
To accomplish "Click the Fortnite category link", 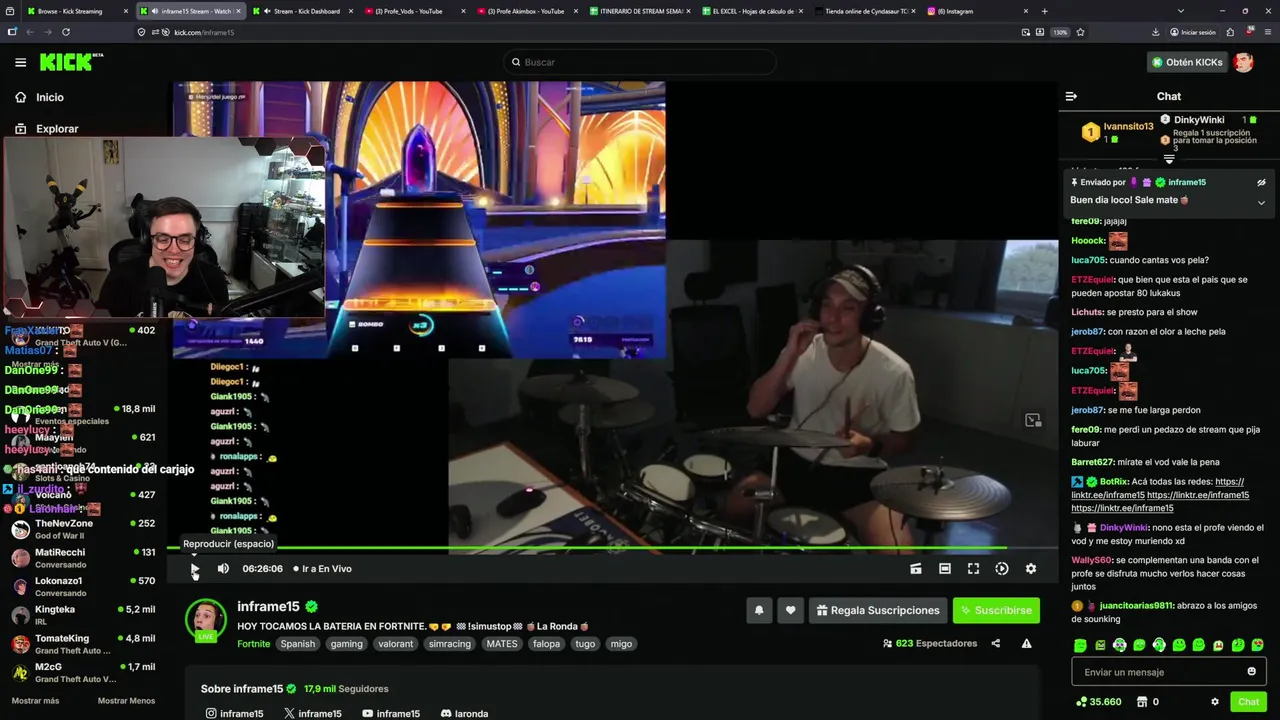I will click(x=253, y=644).
